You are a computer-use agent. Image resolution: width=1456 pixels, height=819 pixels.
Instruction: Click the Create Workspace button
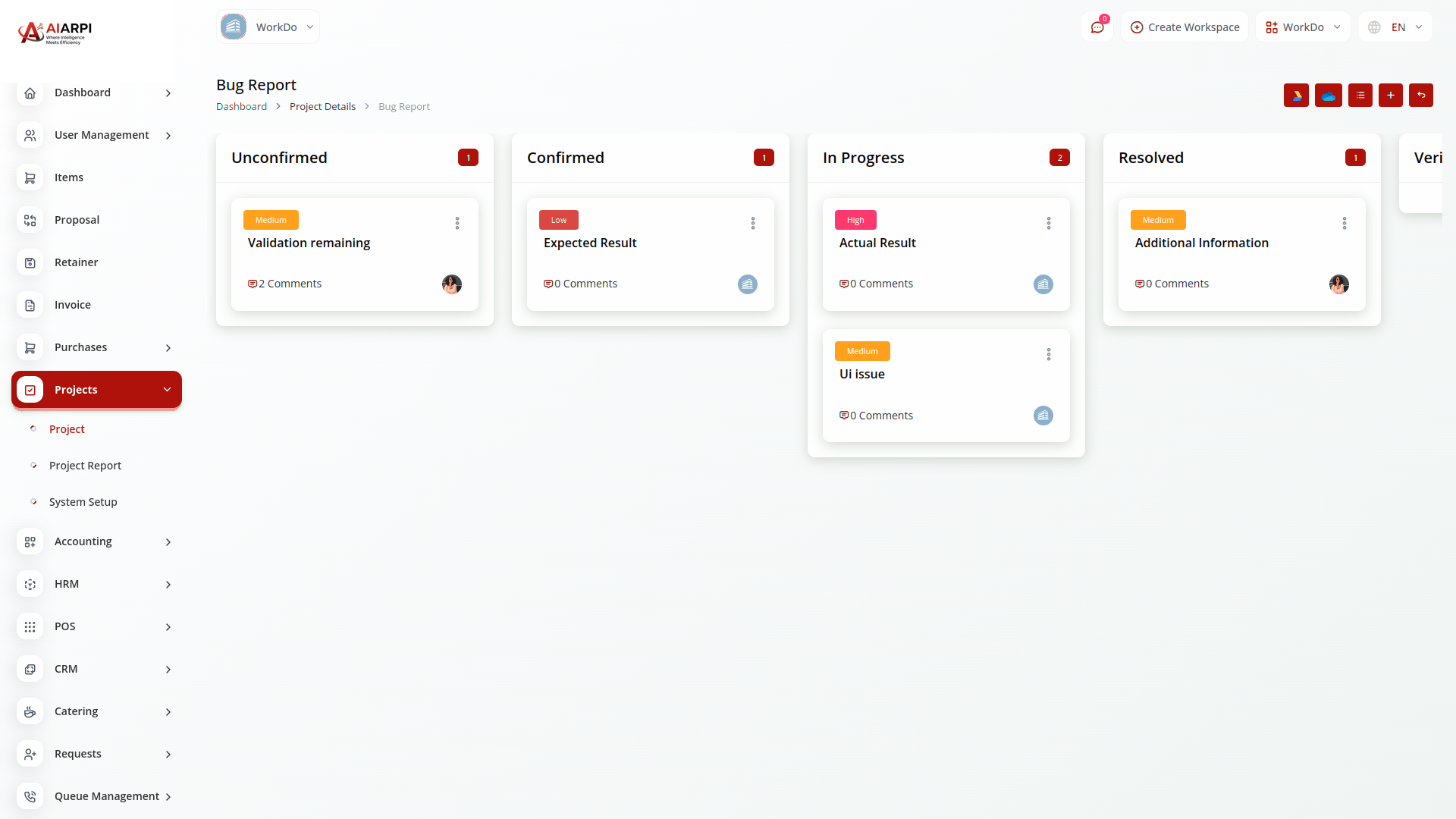click(x=1185, y=27)
